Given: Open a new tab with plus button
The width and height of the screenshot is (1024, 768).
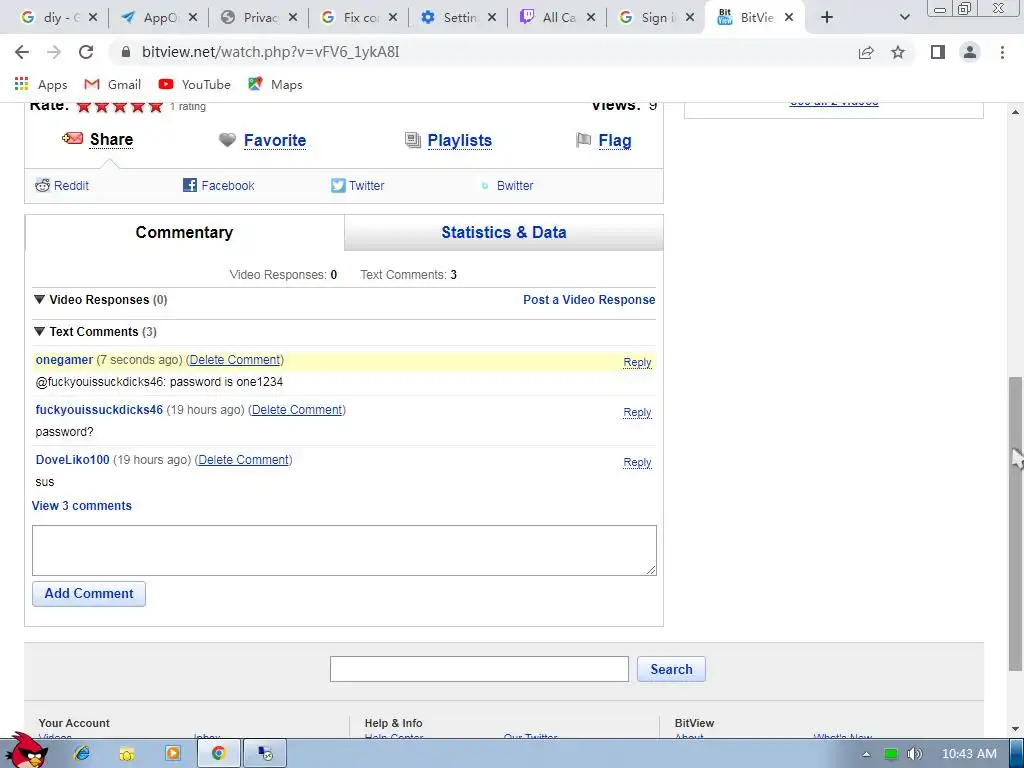Looking at the screenshot, I should click(827, 18).
